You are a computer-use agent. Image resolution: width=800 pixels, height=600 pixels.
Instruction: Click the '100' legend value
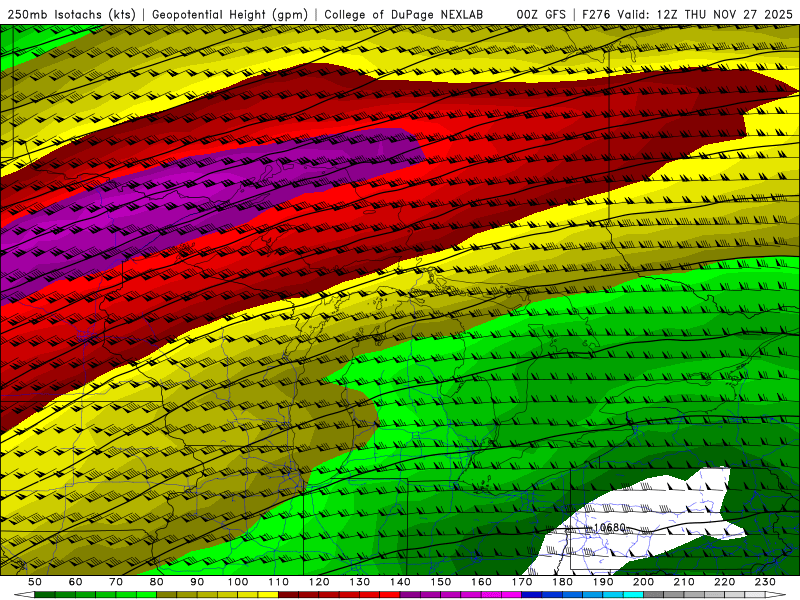point(238,582)
